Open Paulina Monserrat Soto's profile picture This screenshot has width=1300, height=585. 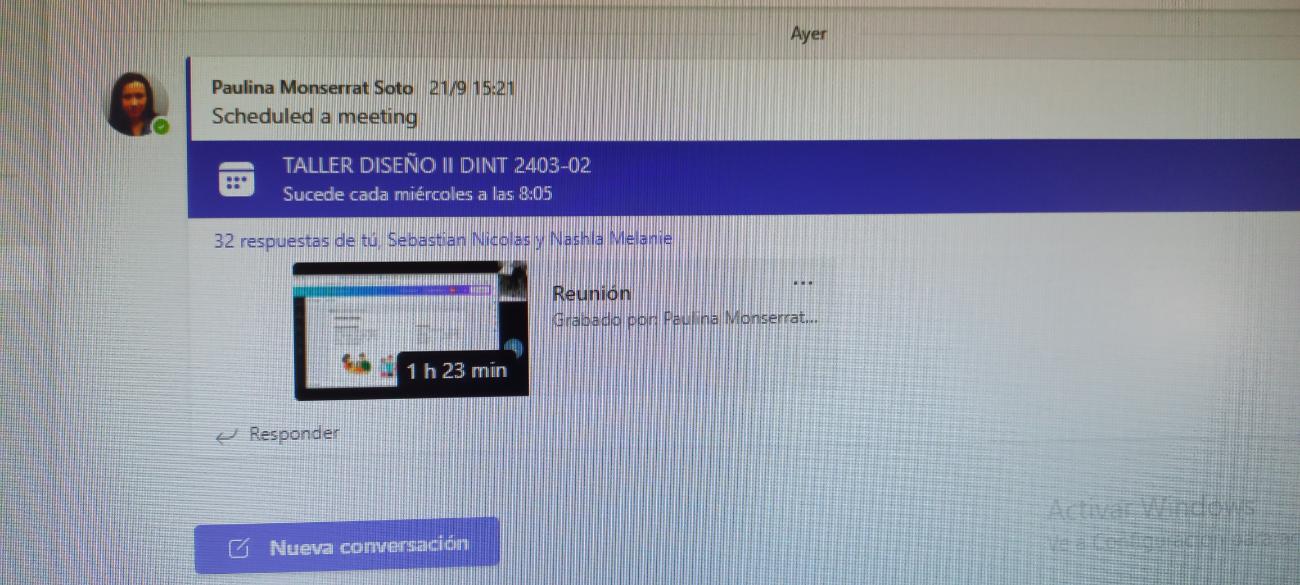pos(136,103)
